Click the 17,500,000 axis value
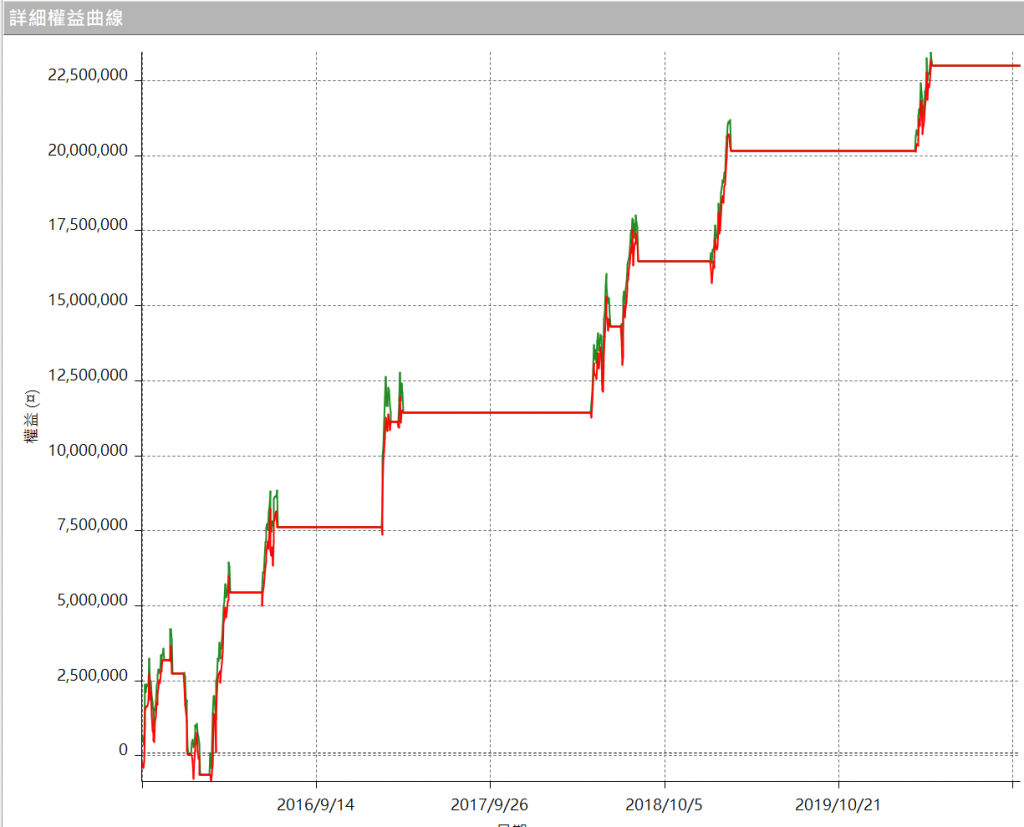The width and height of the screenshot is (1024, 827). coord(87,226)
